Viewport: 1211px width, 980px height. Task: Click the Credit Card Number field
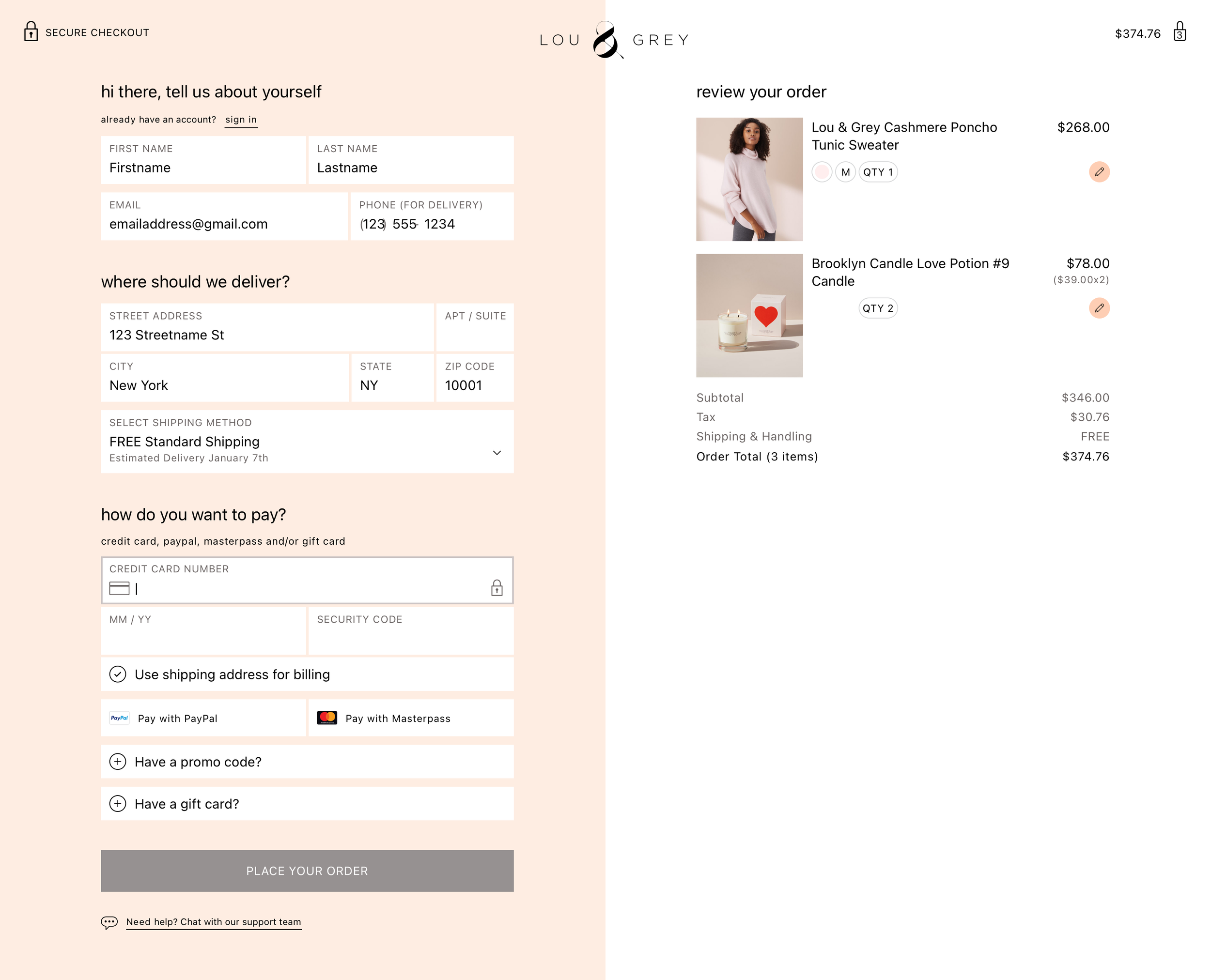point(307,581)
